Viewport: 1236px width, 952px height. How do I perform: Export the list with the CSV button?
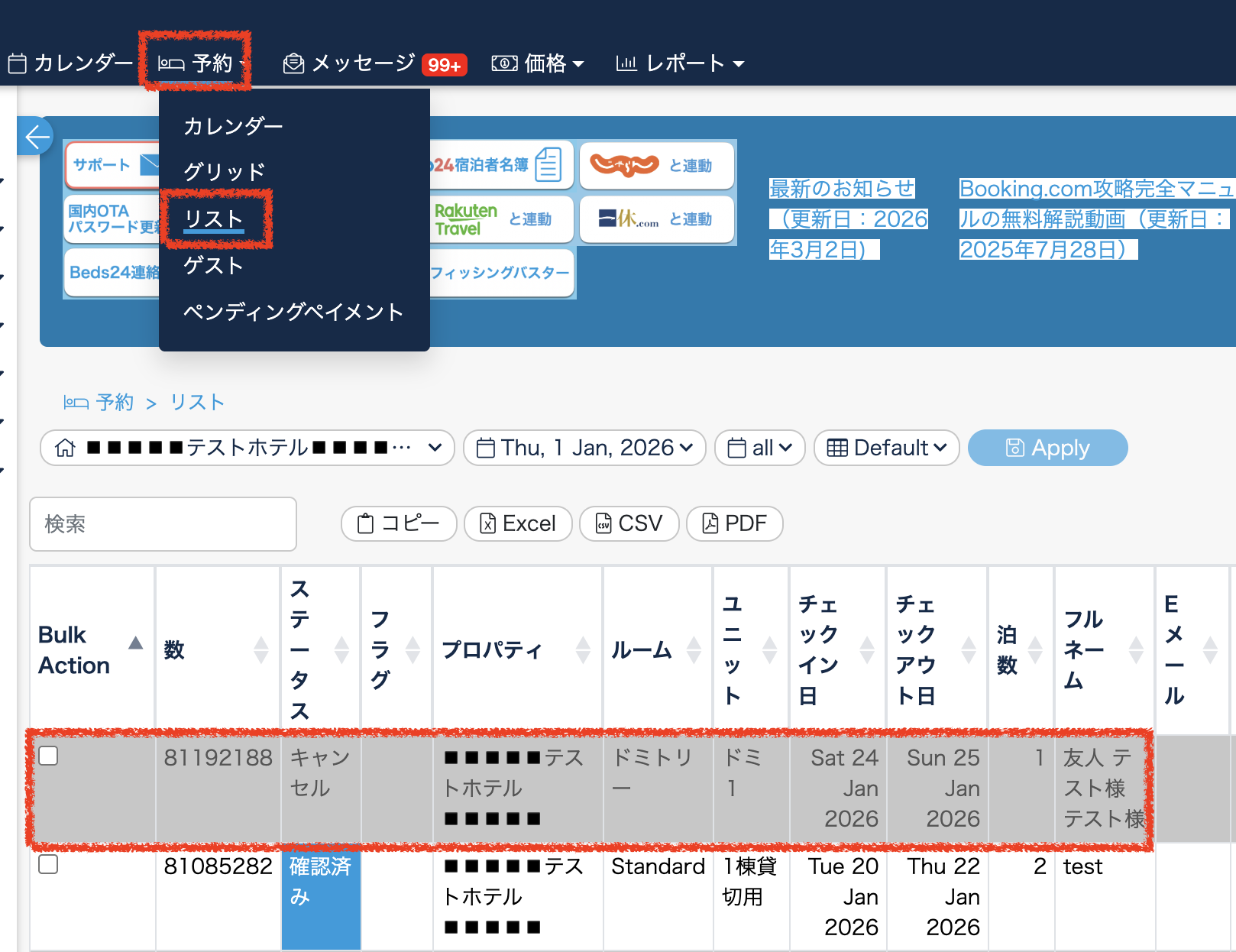629,524
